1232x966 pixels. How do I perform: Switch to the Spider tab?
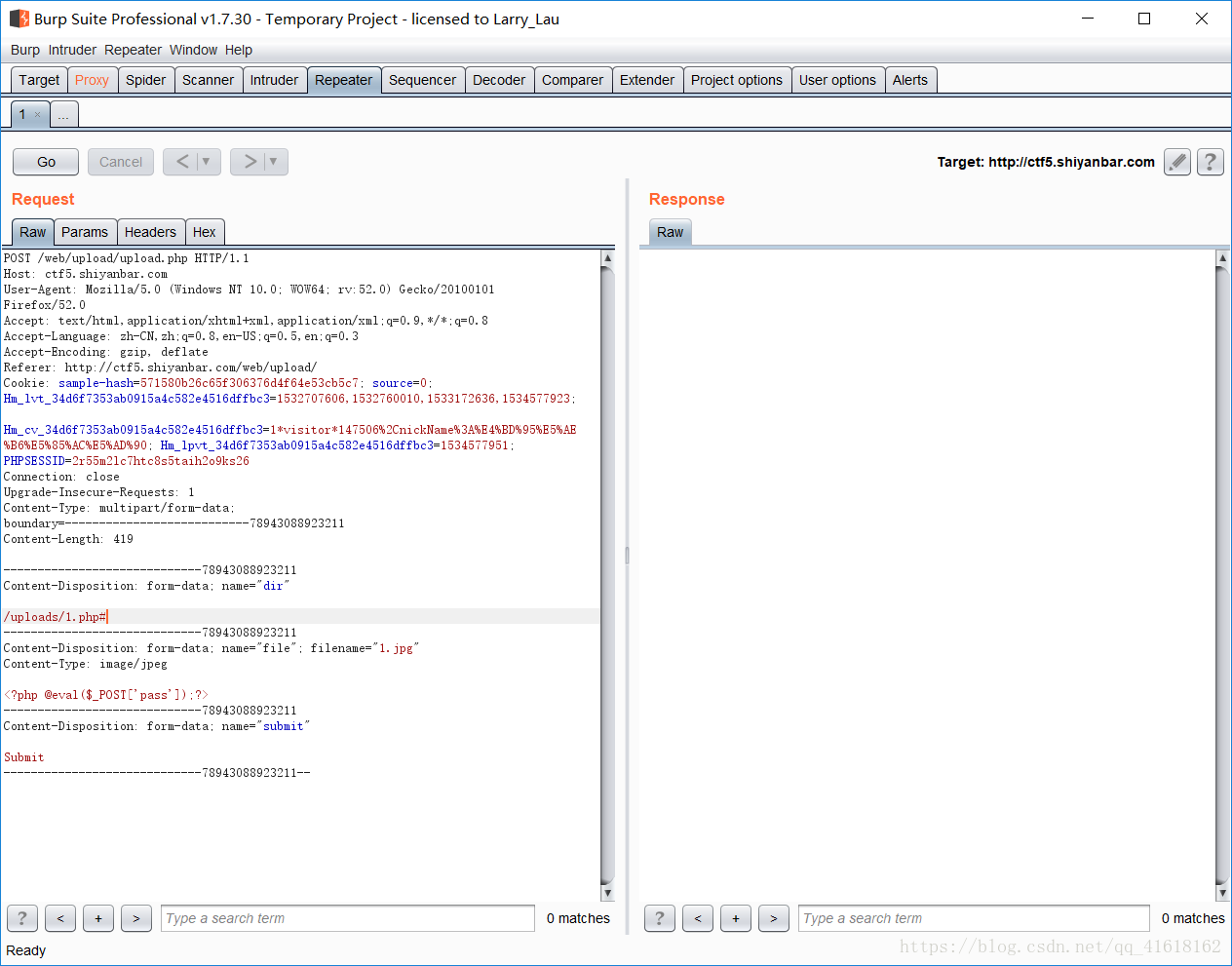(145, 80)
